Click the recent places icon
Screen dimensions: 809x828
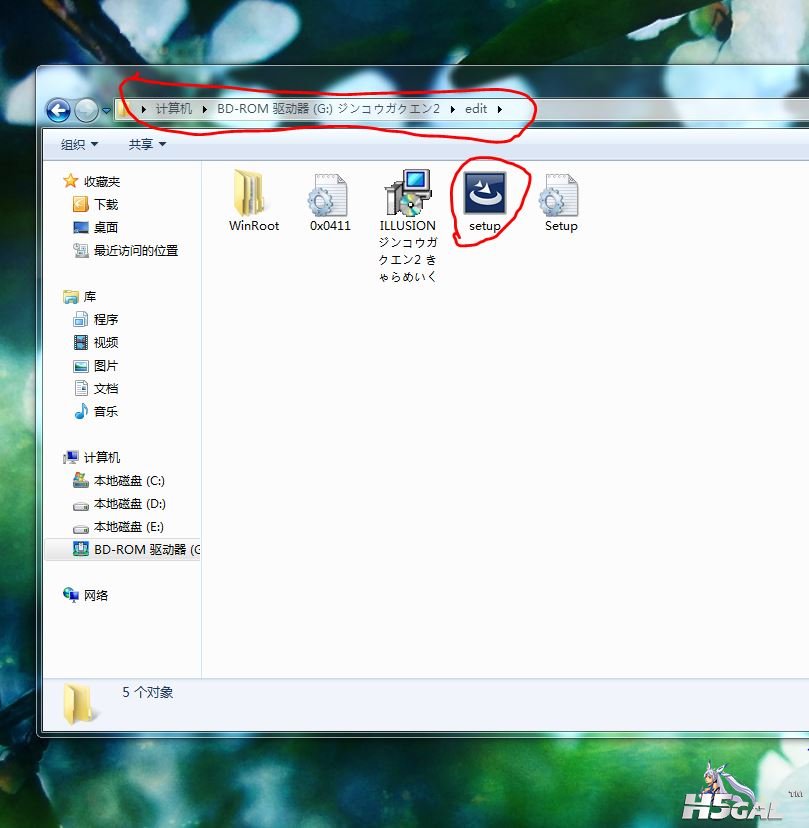pos(81,250)
